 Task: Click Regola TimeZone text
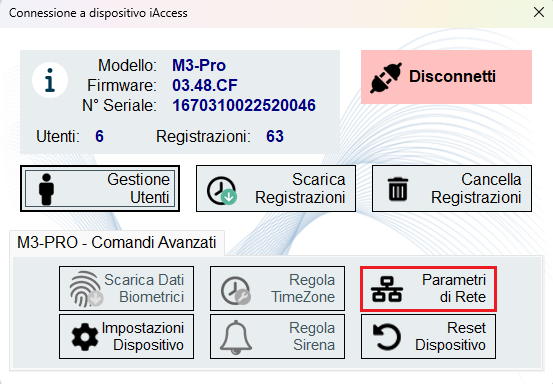(x=303, y=288)
